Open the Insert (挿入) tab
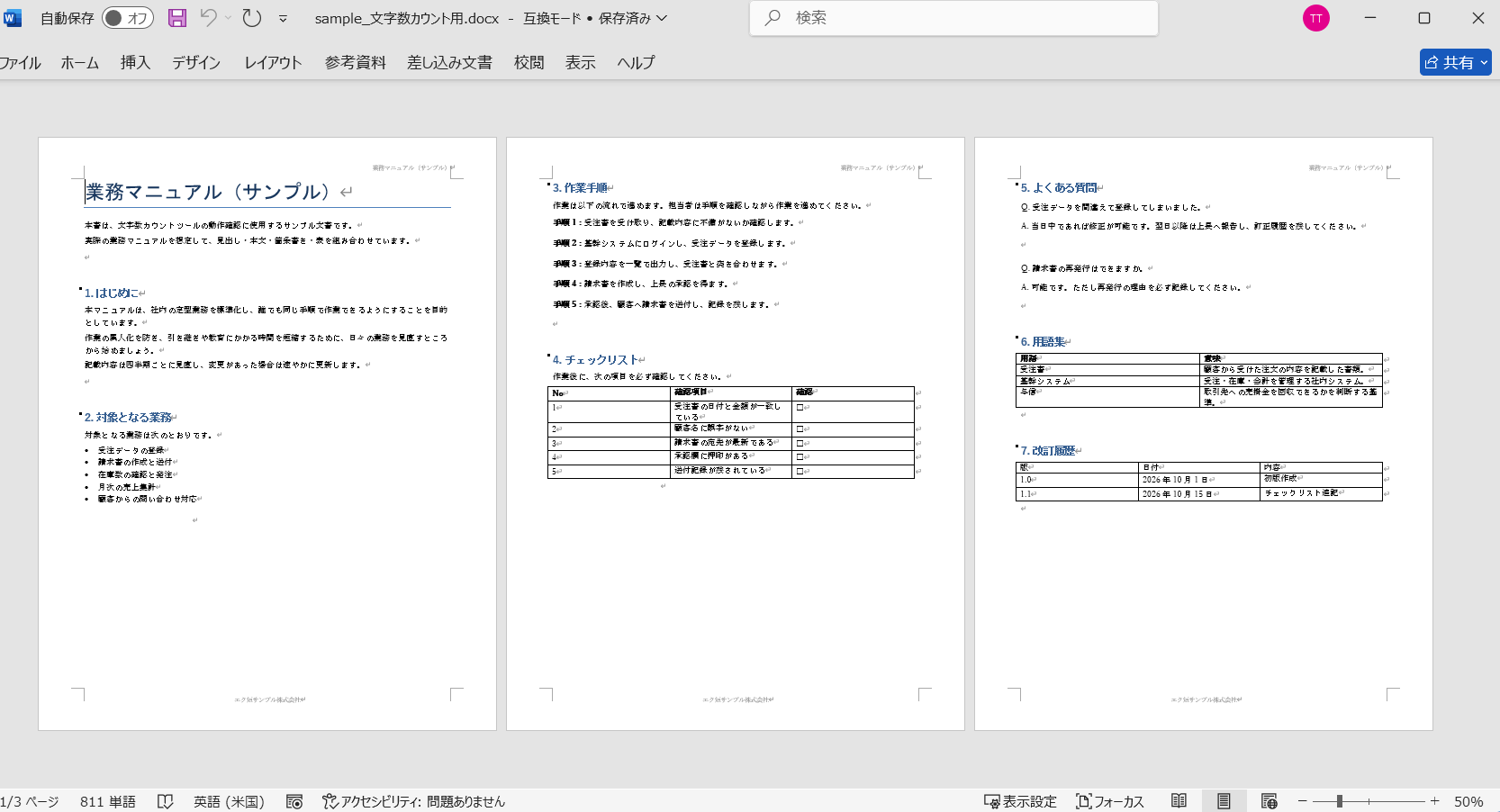The image size is (1500, 812). (135, 62)
